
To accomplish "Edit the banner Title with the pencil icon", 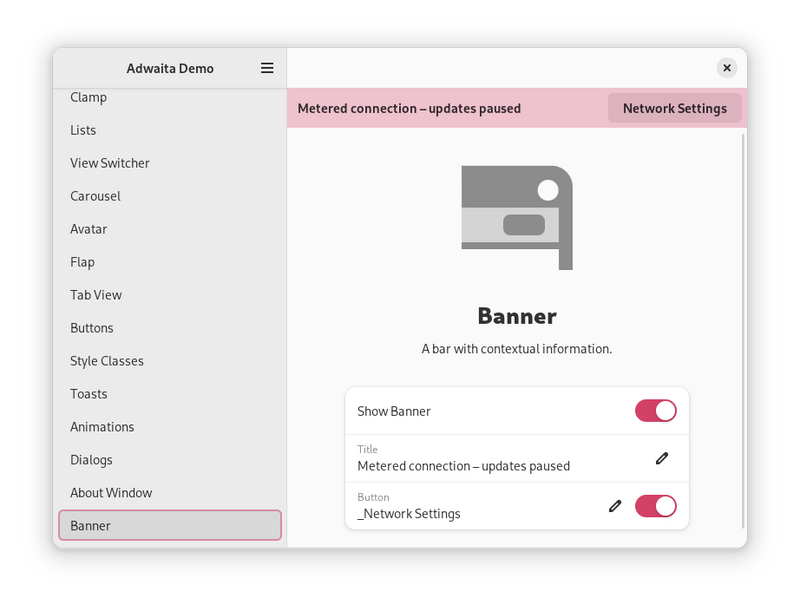I will click(x=662, y=458).
